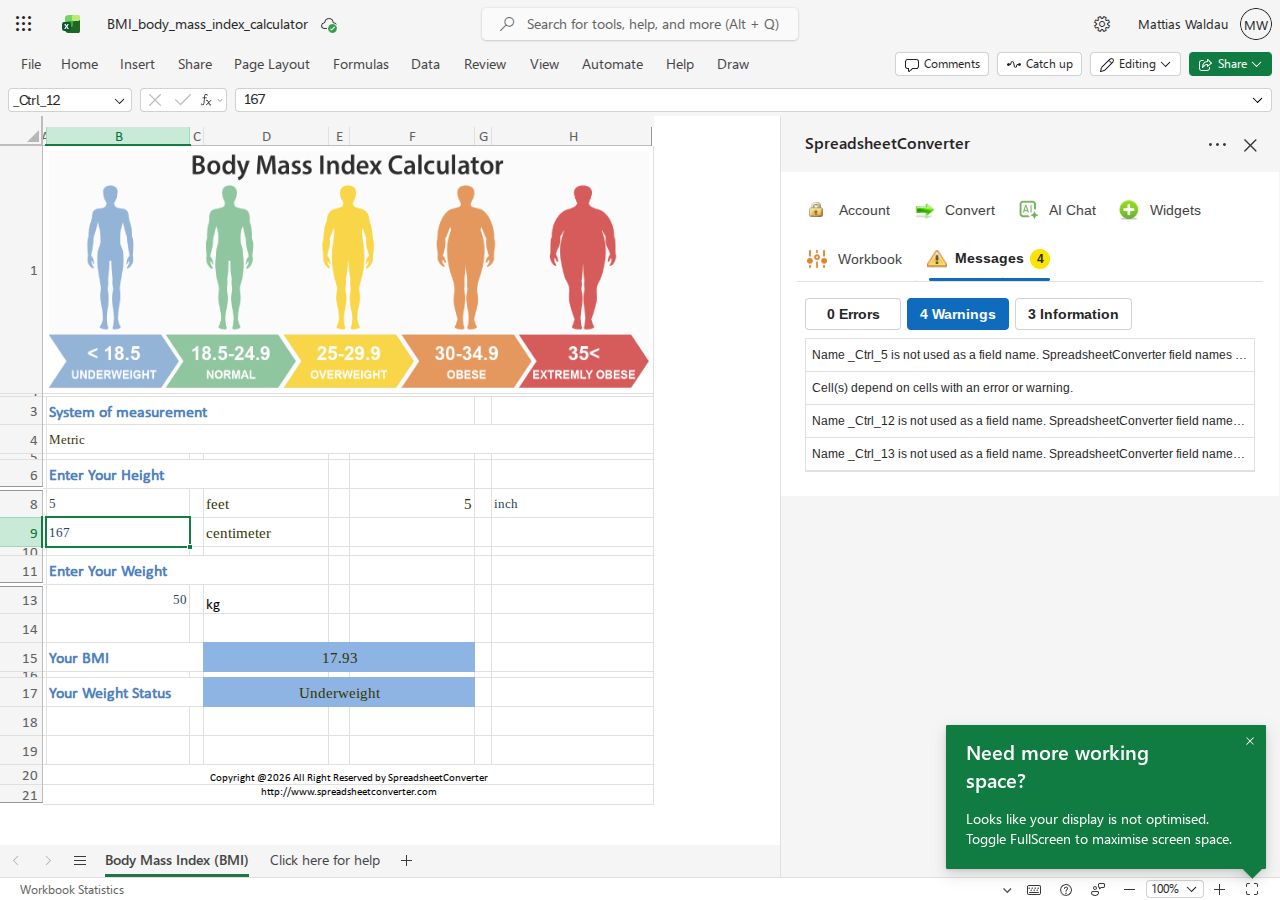Image resolution: width=1280 pixels, height=900 pixels.
Task: Open the Name Box dropdown
Action: point(120,100)
